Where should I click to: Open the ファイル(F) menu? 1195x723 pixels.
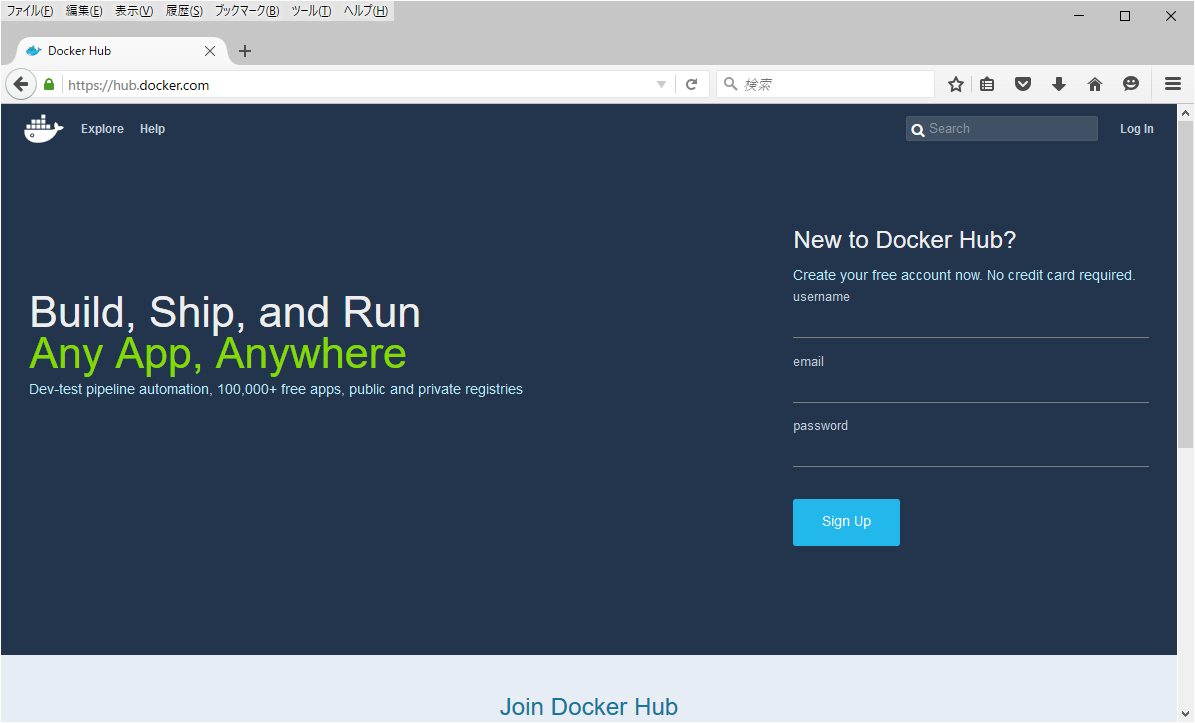[30, 11]
